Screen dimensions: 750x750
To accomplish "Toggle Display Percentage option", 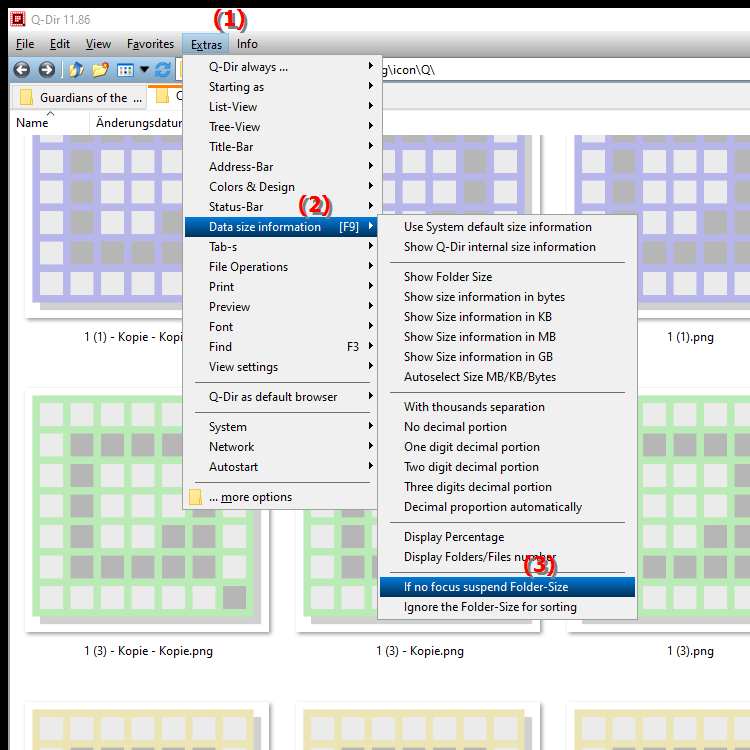I will click(x=507, y=537).
